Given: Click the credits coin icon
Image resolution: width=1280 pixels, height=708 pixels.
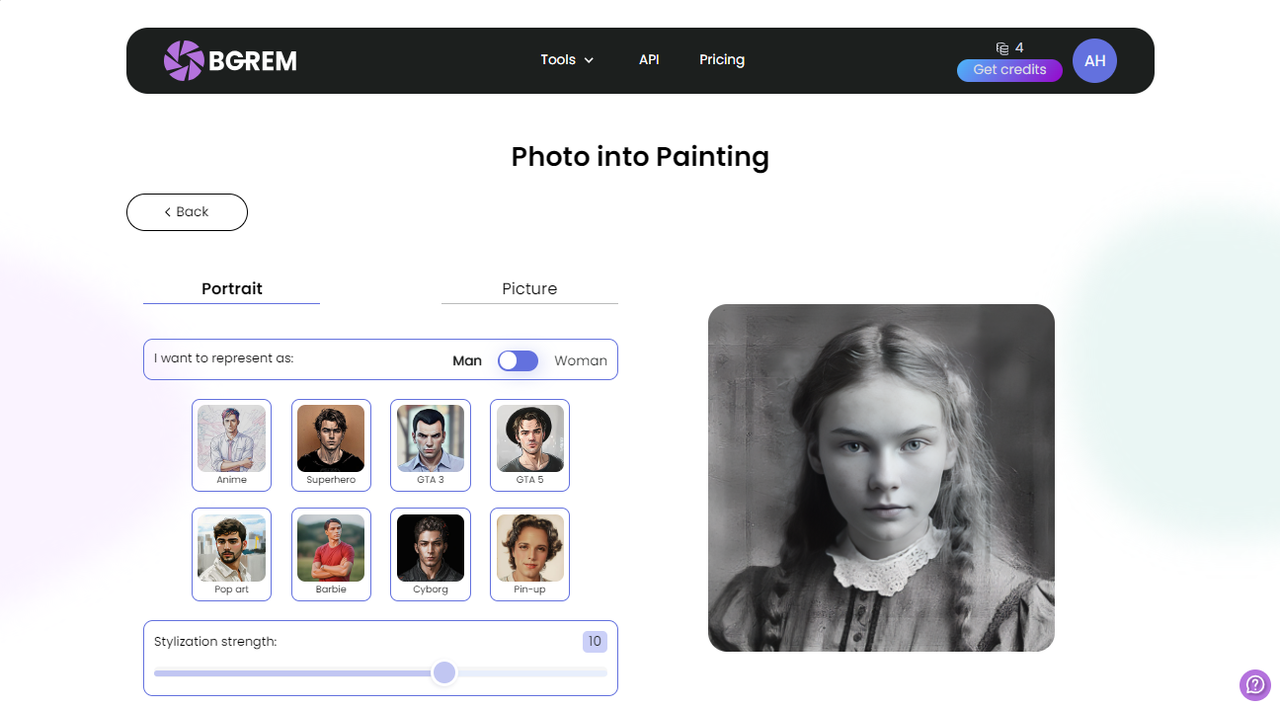Looking at the screenshot, I should (x=1002, y=48).
